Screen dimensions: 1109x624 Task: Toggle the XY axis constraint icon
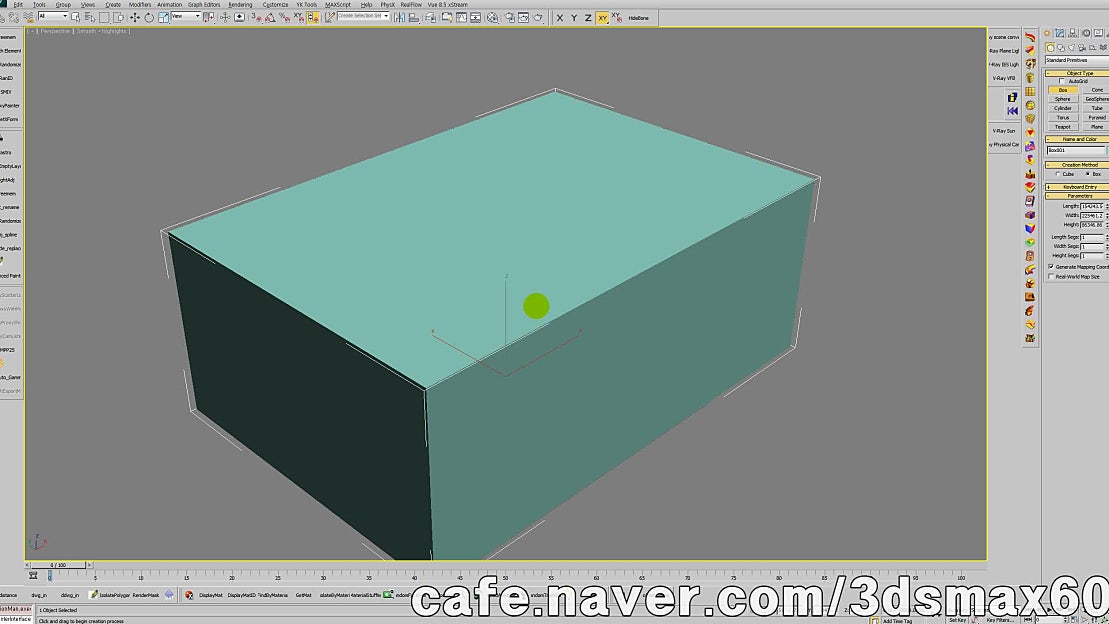603,17
